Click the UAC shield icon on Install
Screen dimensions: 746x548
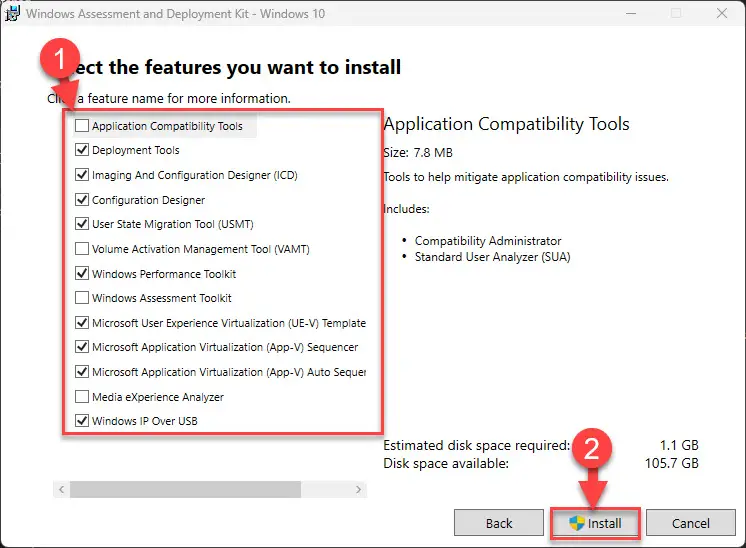pos(576,523)
